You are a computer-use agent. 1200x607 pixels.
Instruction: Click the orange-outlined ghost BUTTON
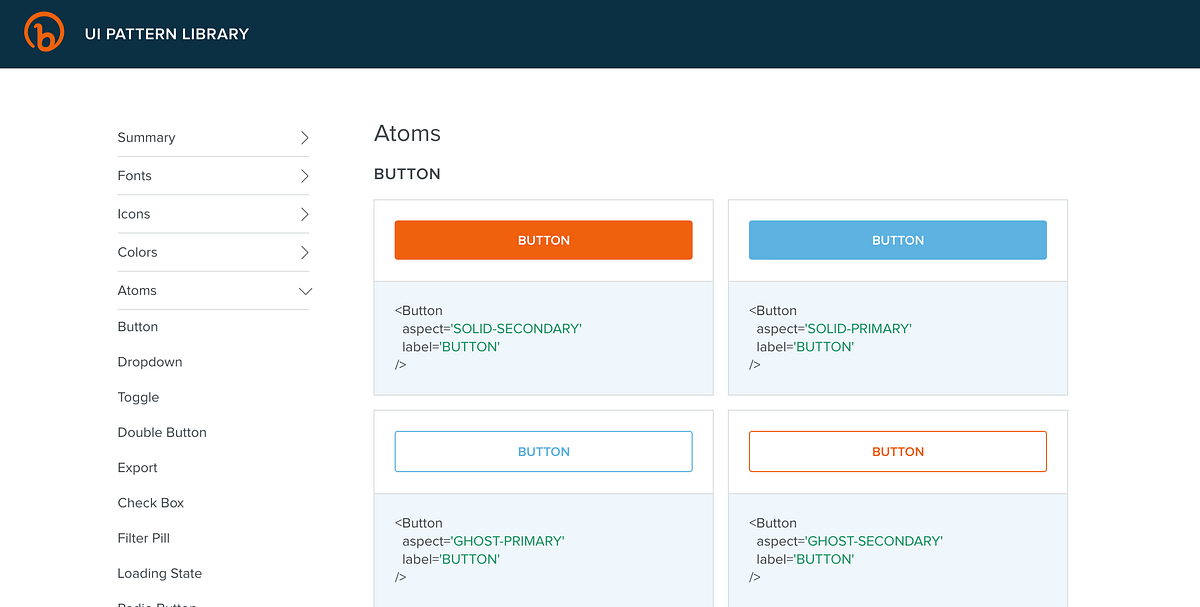[x=897, y=452]
